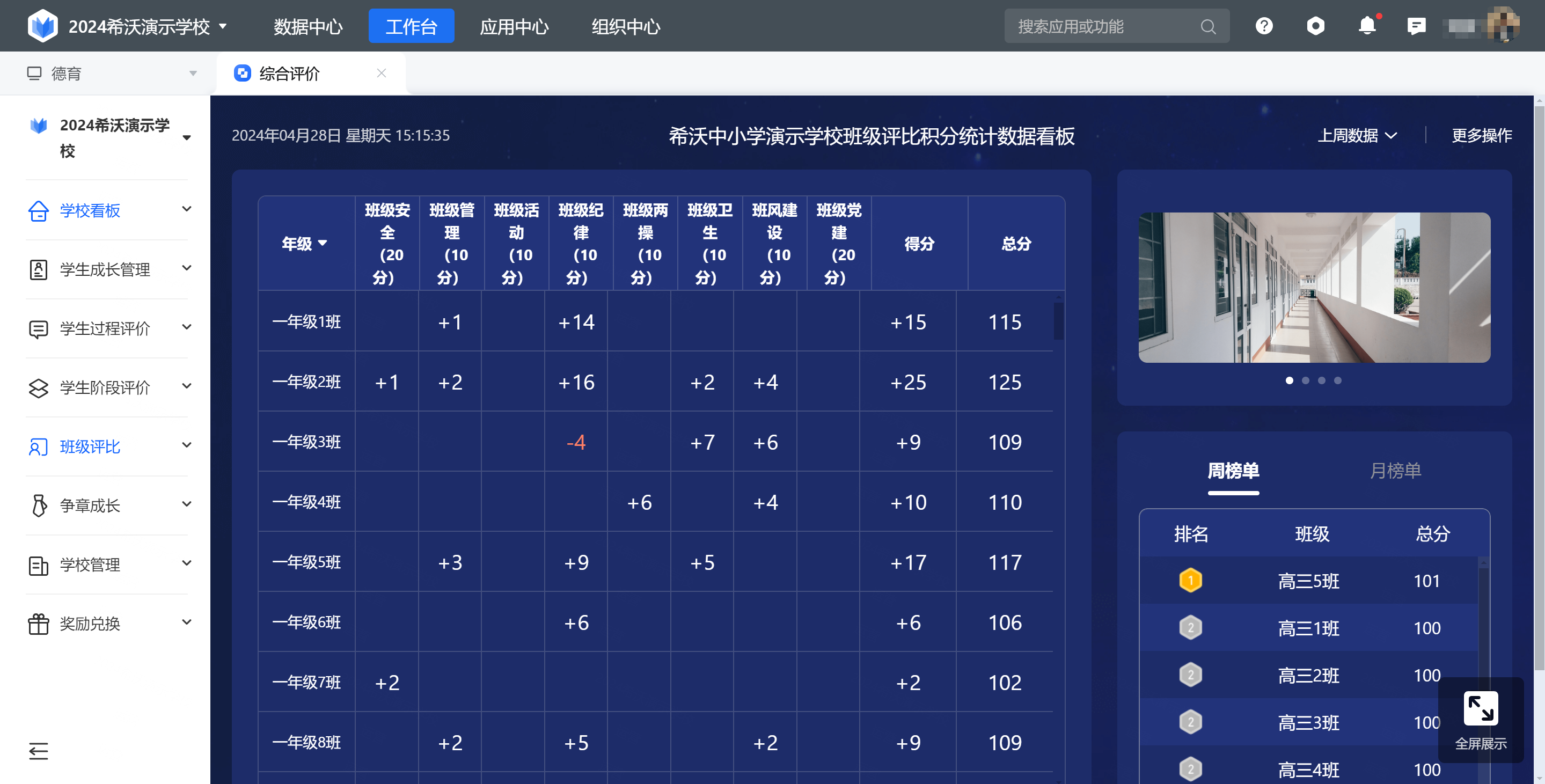This screenshot has height=784, width=1545.
Task: Click the gold rank 1 badge
Action: pos(1190,581)
